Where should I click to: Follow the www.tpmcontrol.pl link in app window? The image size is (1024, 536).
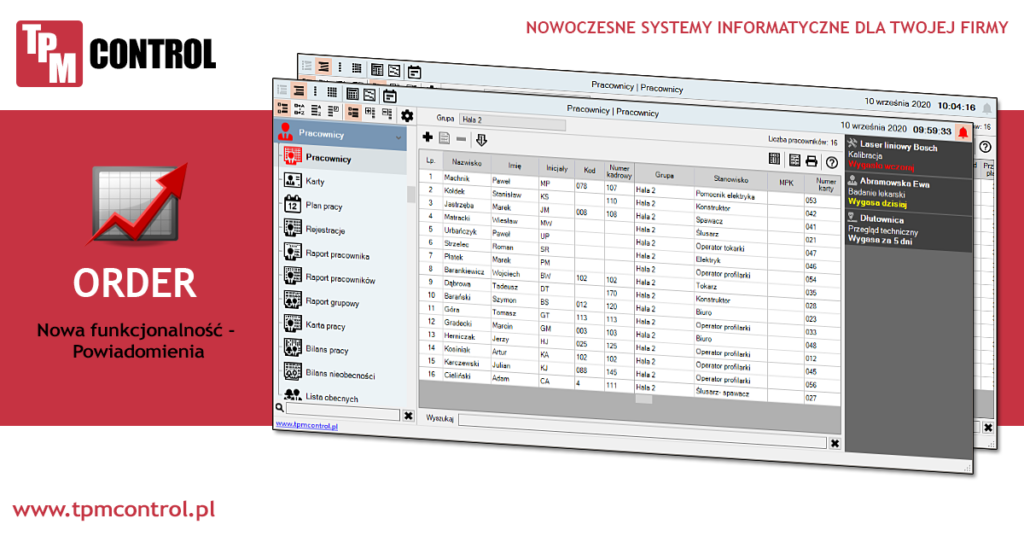click(306, 425)
